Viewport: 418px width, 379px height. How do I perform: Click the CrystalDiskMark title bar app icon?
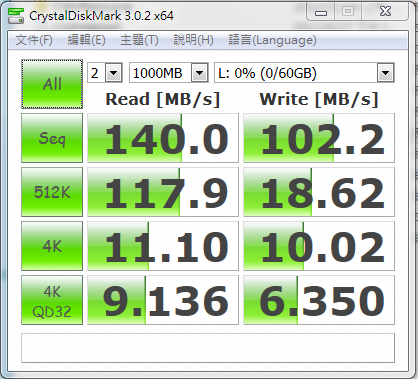(16, 16)
